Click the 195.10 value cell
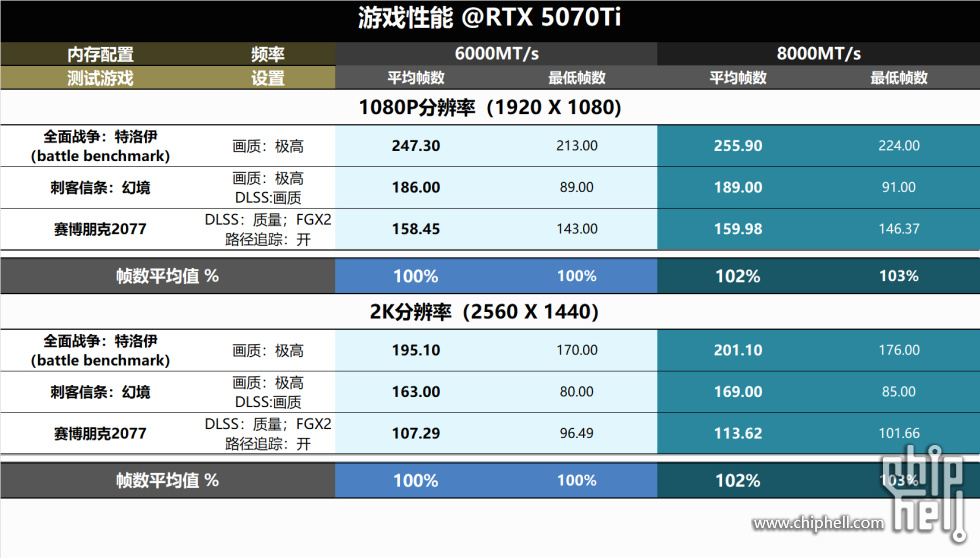This screenshot has width=980, height=558. coord(416,350)
